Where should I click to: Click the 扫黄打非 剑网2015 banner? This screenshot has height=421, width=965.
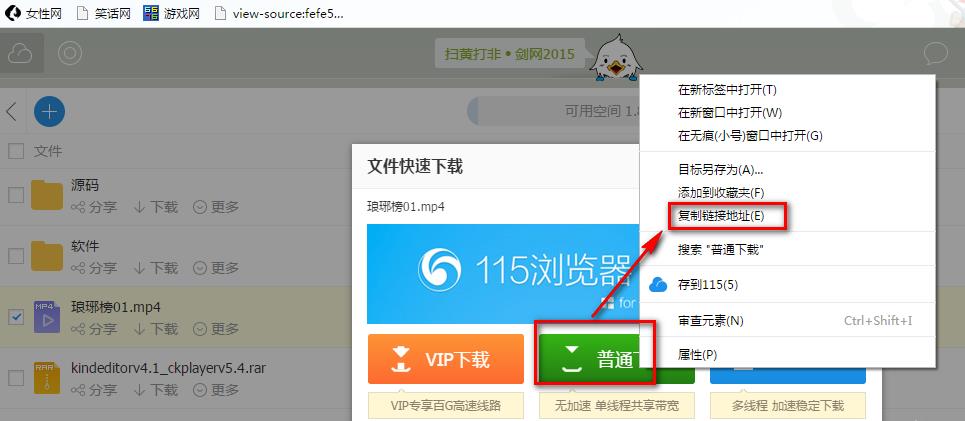pos(510,54)
